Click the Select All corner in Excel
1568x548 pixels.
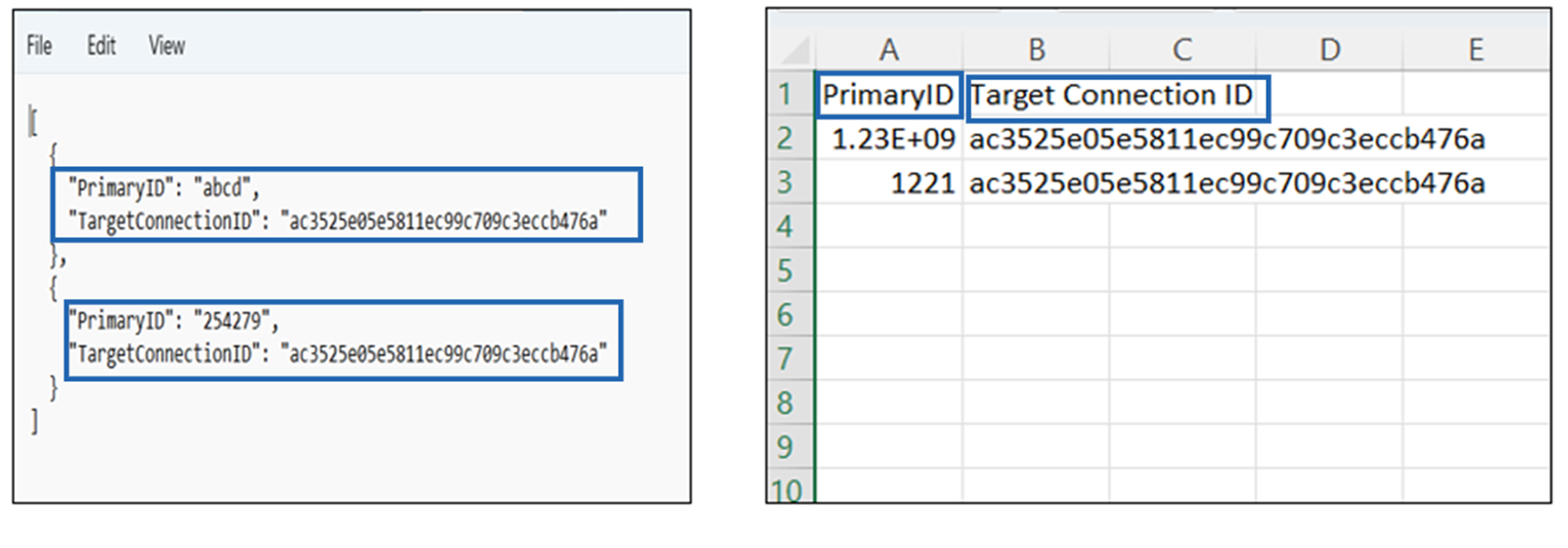click(x=793, y=51)
